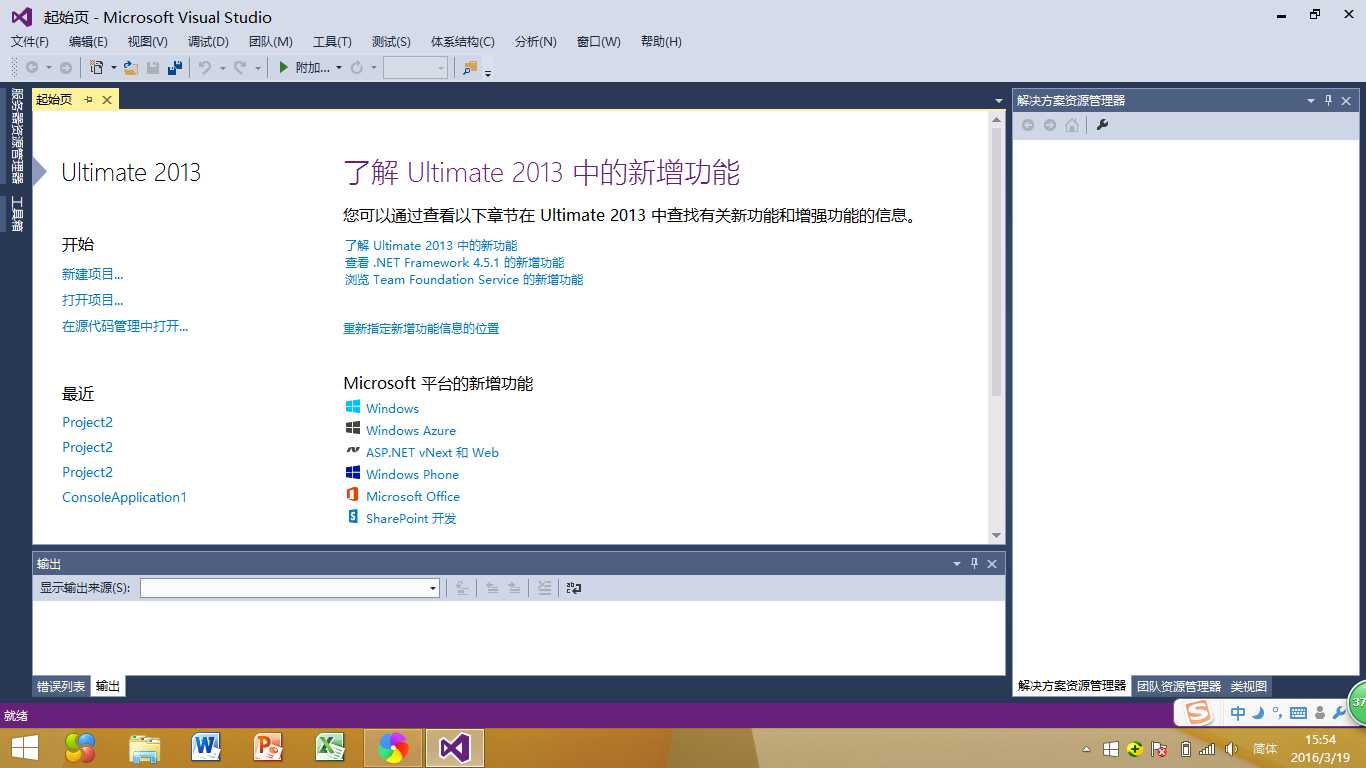This screenshot has height=768, width=1366.
Task: Click the Start Page scroll-down arrow
Action: tap(996, 536)
